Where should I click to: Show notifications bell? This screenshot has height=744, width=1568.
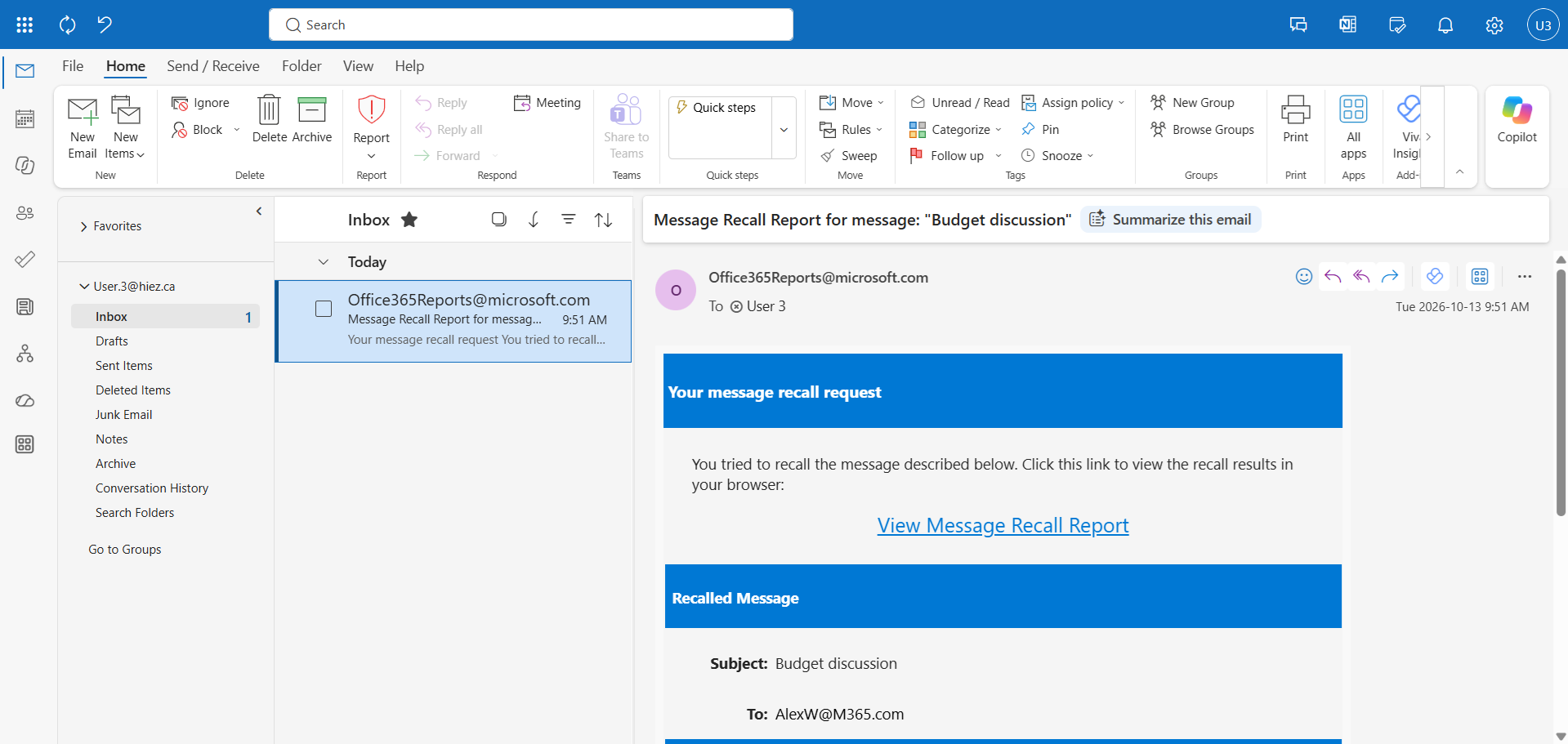[1445, 25]
